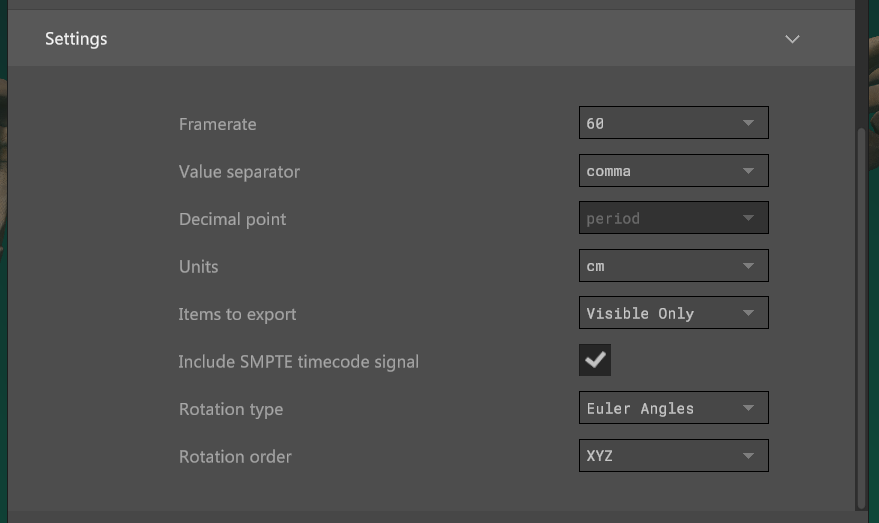This screenshot has height=523, width=879.
Task: Click the greyed arrow in Decimal point dropdown
Action: [748, 218]
